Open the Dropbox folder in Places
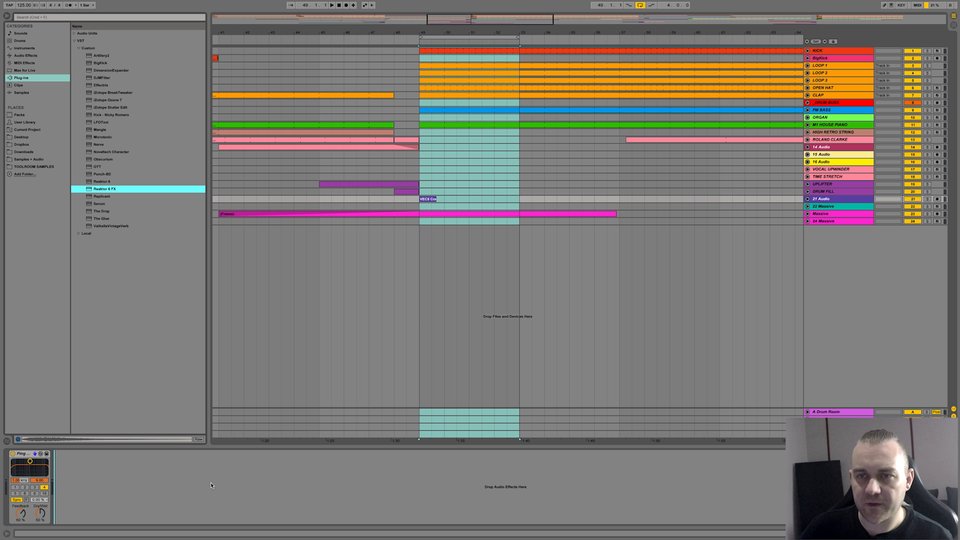The width and height of the screenshot is (960, 540). 21,144
